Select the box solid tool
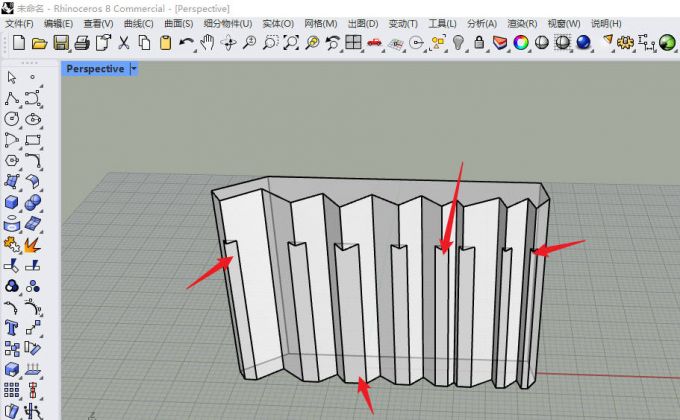 coord(12,202)
